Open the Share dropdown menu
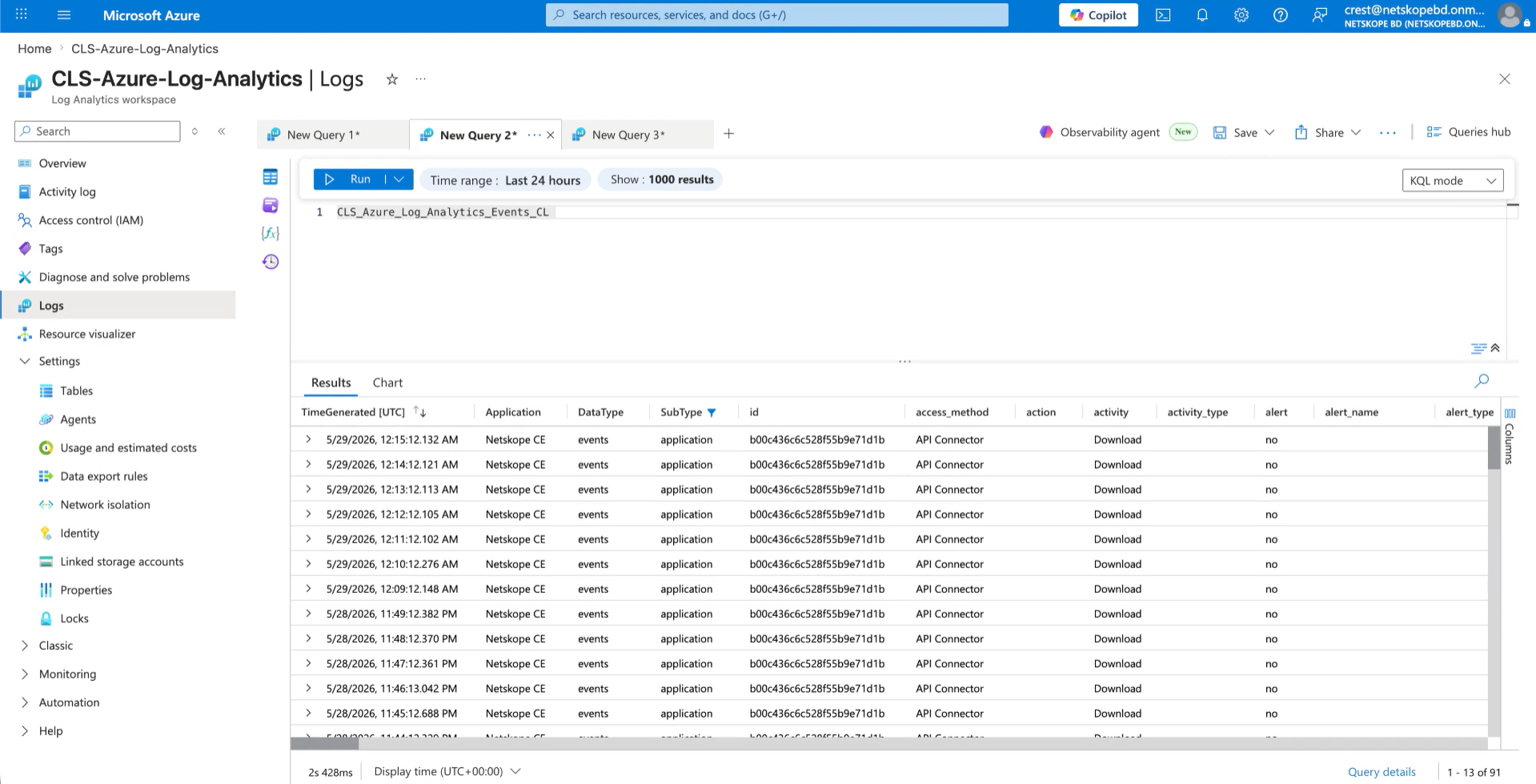 point(1356,133)
